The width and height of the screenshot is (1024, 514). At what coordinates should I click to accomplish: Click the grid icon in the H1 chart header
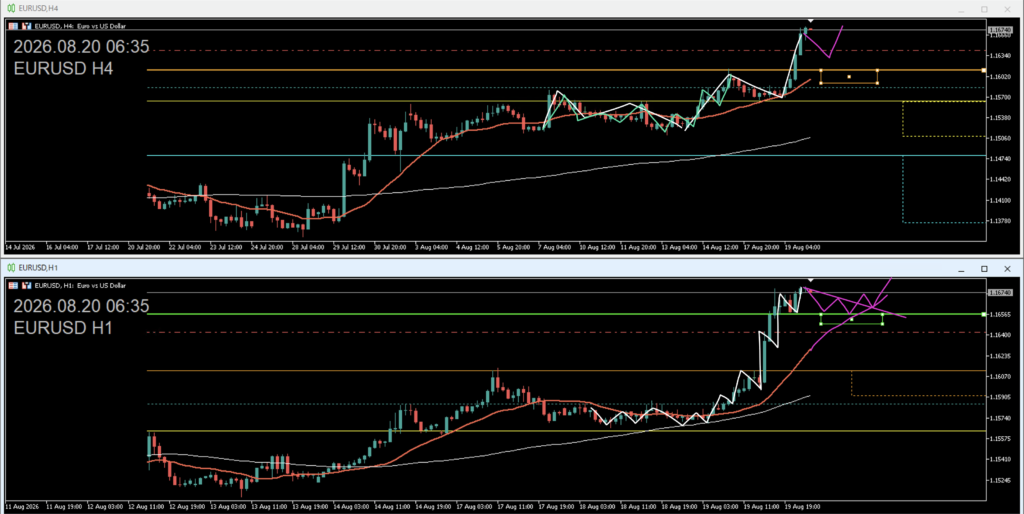(x=13, y=285)
